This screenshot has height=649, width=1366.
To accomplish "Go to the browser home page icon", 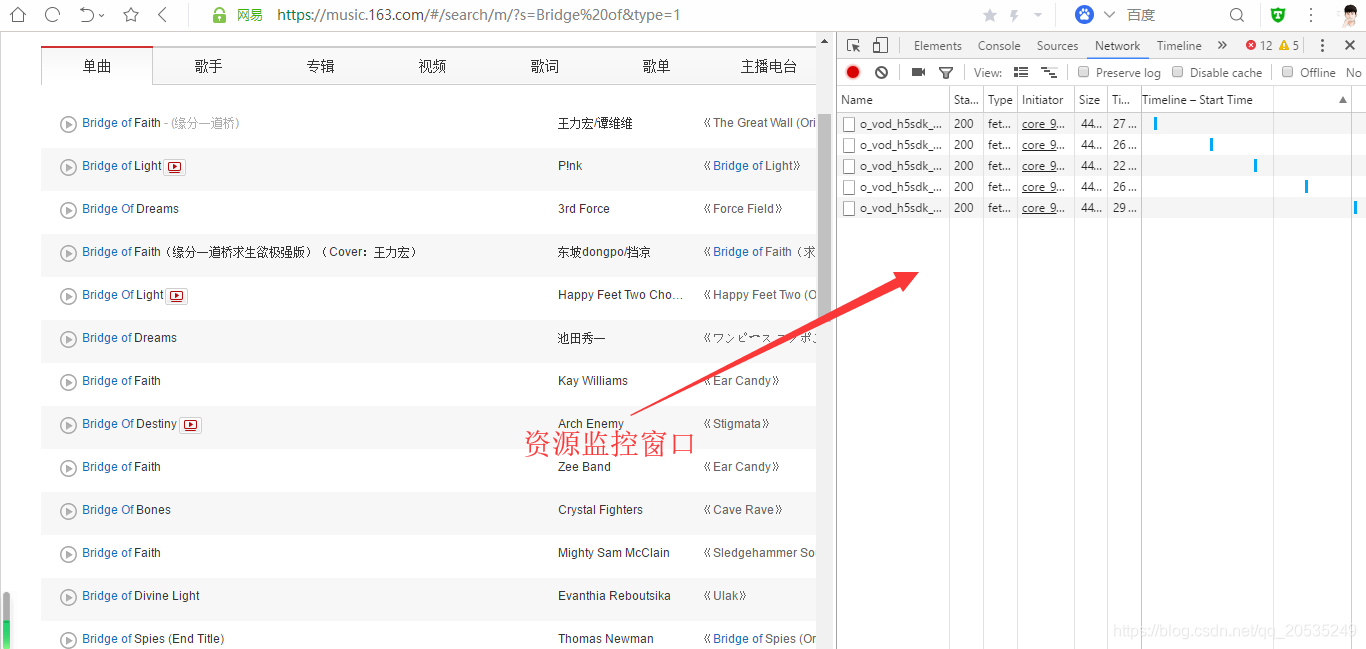I will pyautogui.click(x=18, y=15).
